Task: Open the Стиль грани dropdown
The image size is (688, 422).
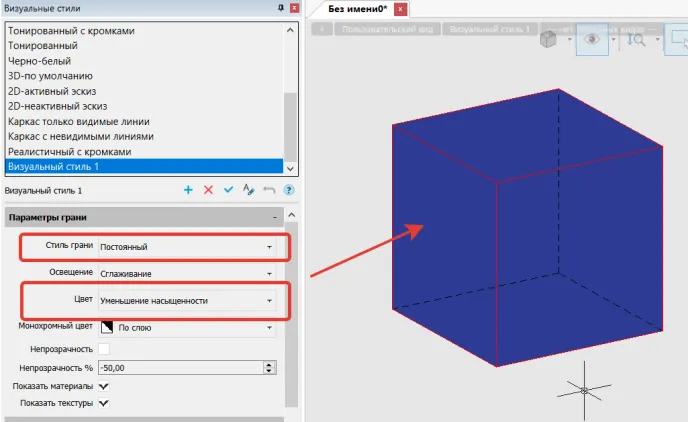Action: 186,247
